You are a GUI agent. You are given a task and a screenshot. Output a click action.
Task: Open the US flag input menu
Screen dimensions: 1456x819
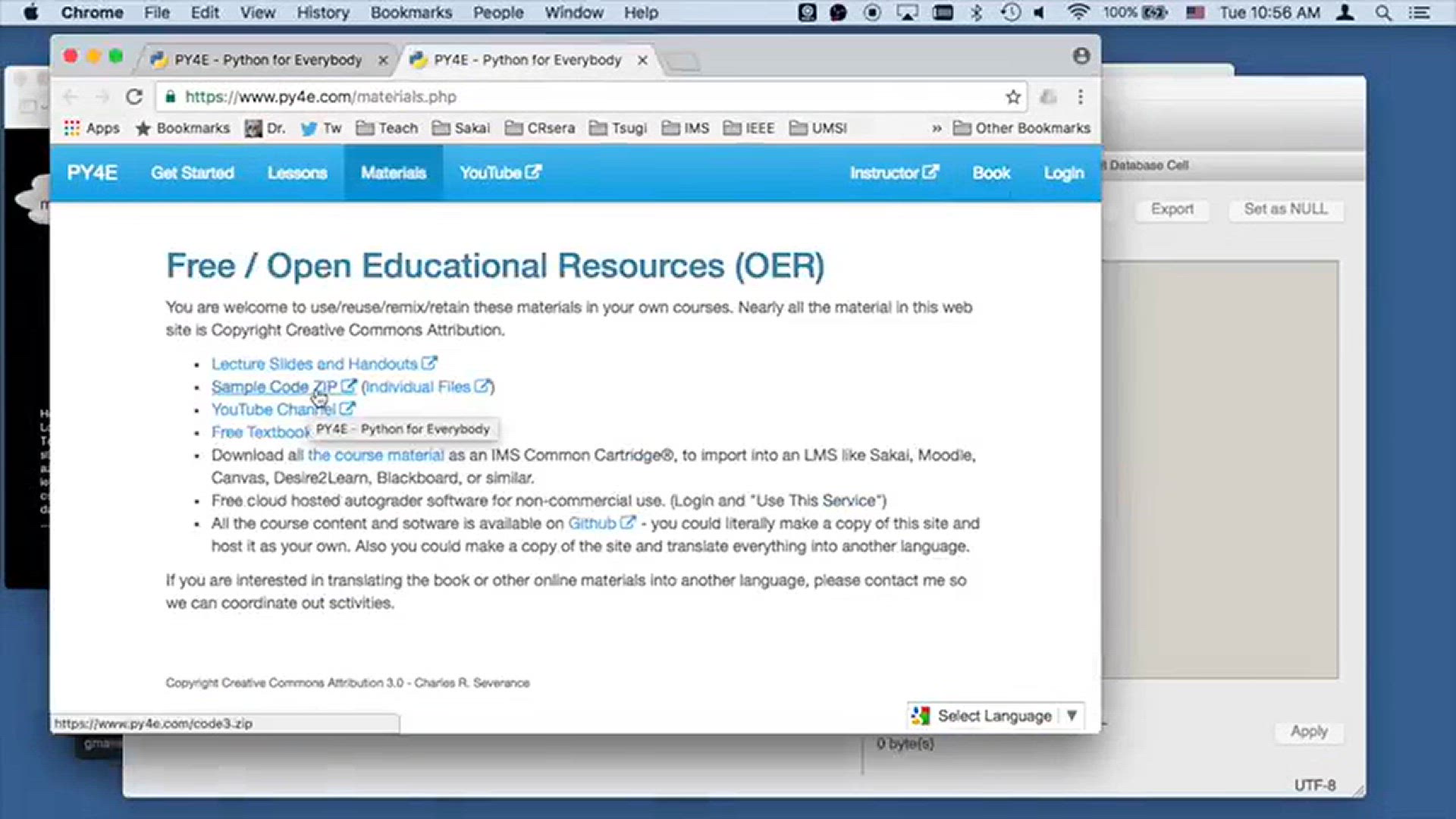pyautogui.click(x=1196, y=13)
